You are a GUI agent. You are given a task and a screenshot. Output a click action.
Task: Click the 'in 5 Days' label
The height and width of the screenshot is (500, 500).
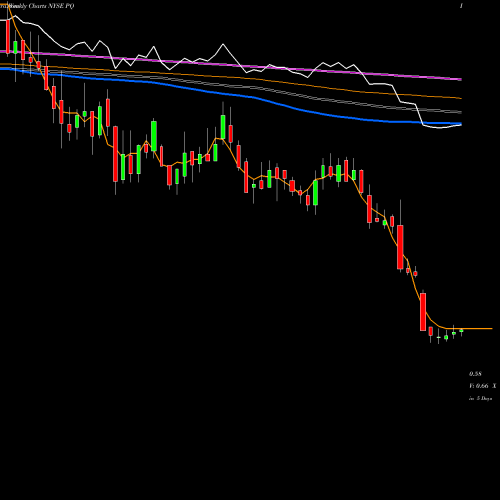click(481, 398)
